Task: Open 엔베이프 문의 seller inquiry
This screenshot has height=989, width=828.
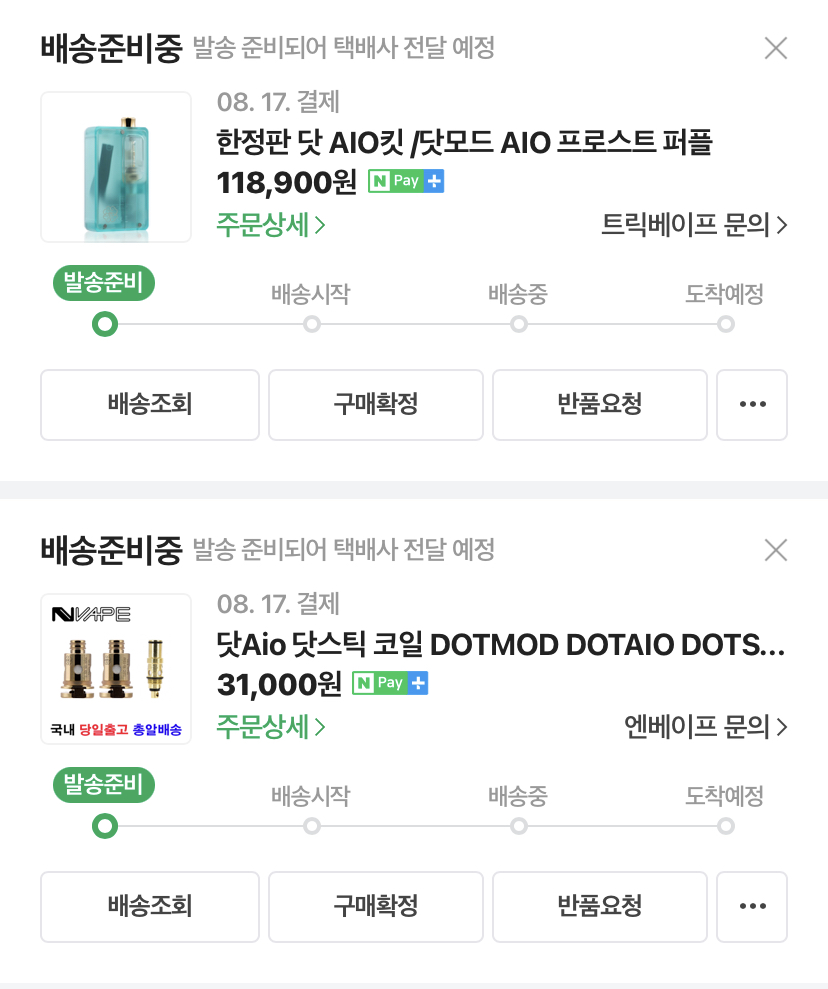Action: (706, 727)
